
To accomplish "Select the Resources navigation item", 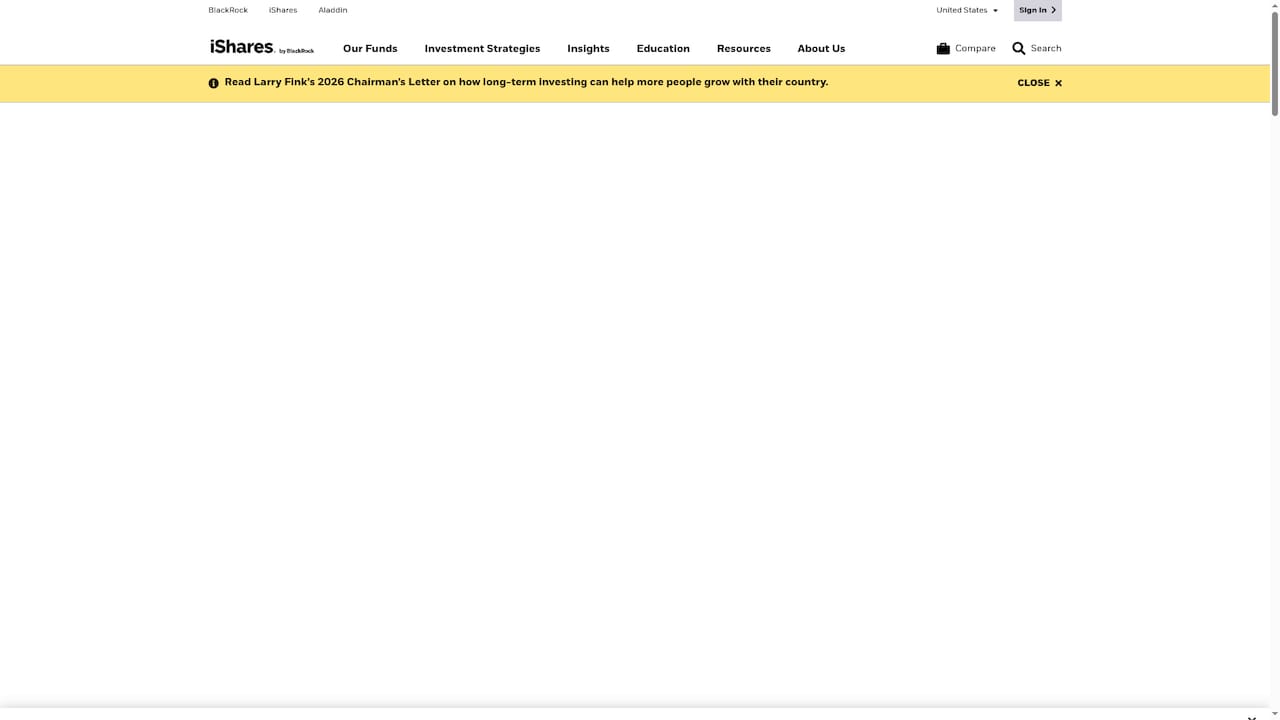I will point(744,48).
